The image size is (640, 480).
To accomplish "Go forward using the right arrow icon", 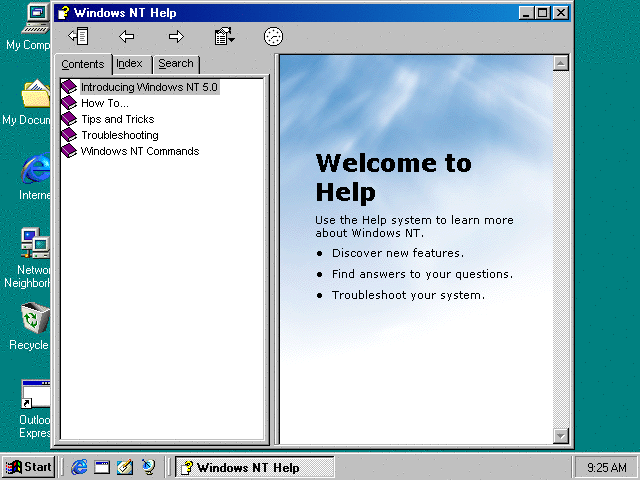I will [176, 37].
